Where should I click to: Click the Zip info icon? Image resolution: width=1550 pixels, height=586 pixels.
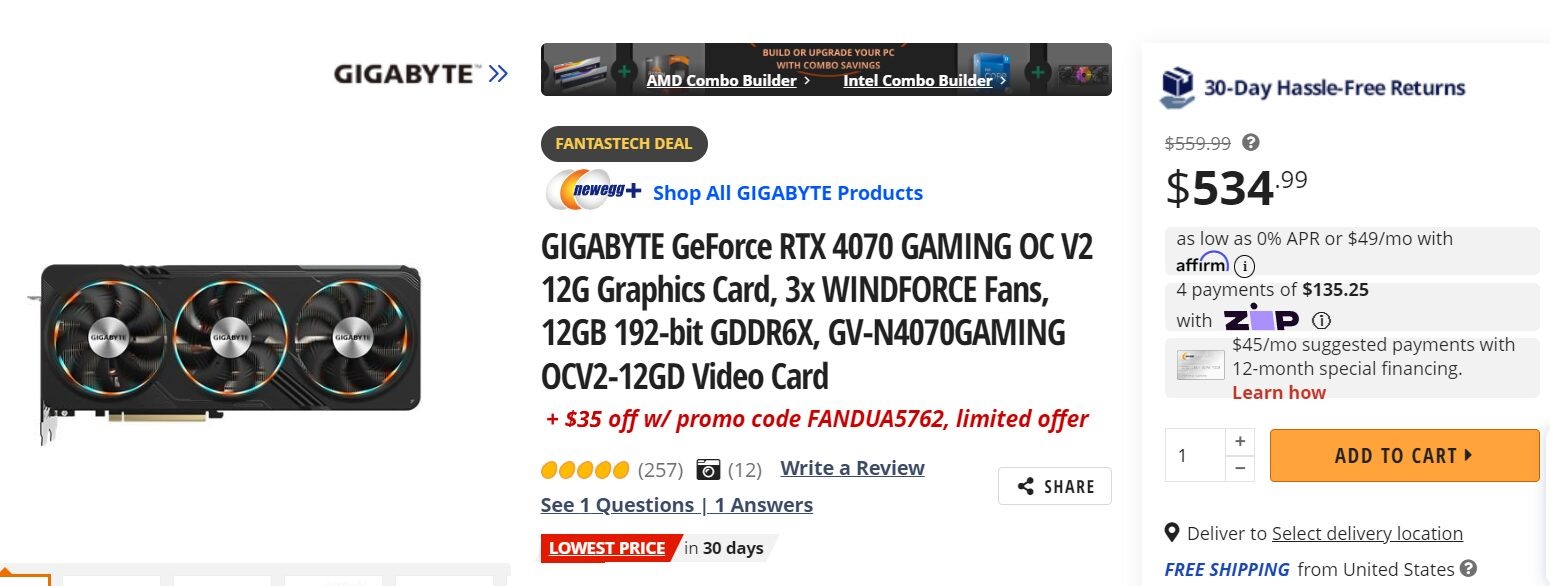click(1321, 321)
